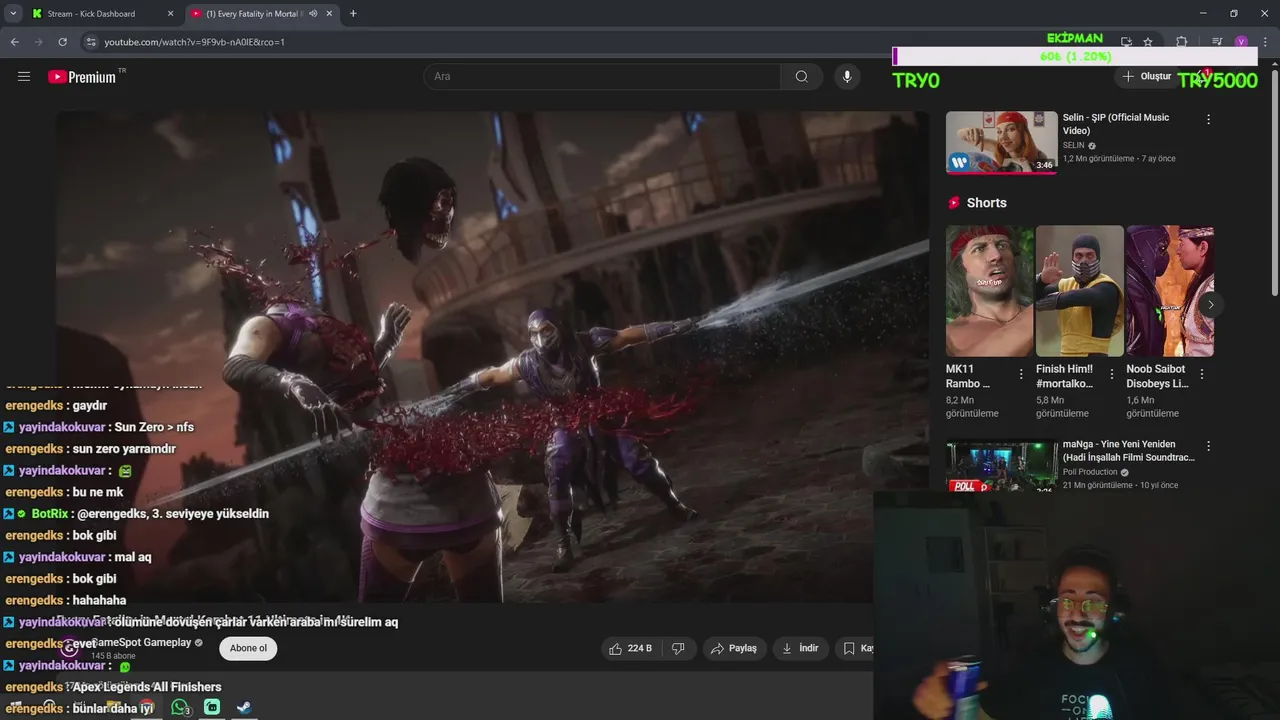Open options for MK11 Rambo short

coord(1021,374)
